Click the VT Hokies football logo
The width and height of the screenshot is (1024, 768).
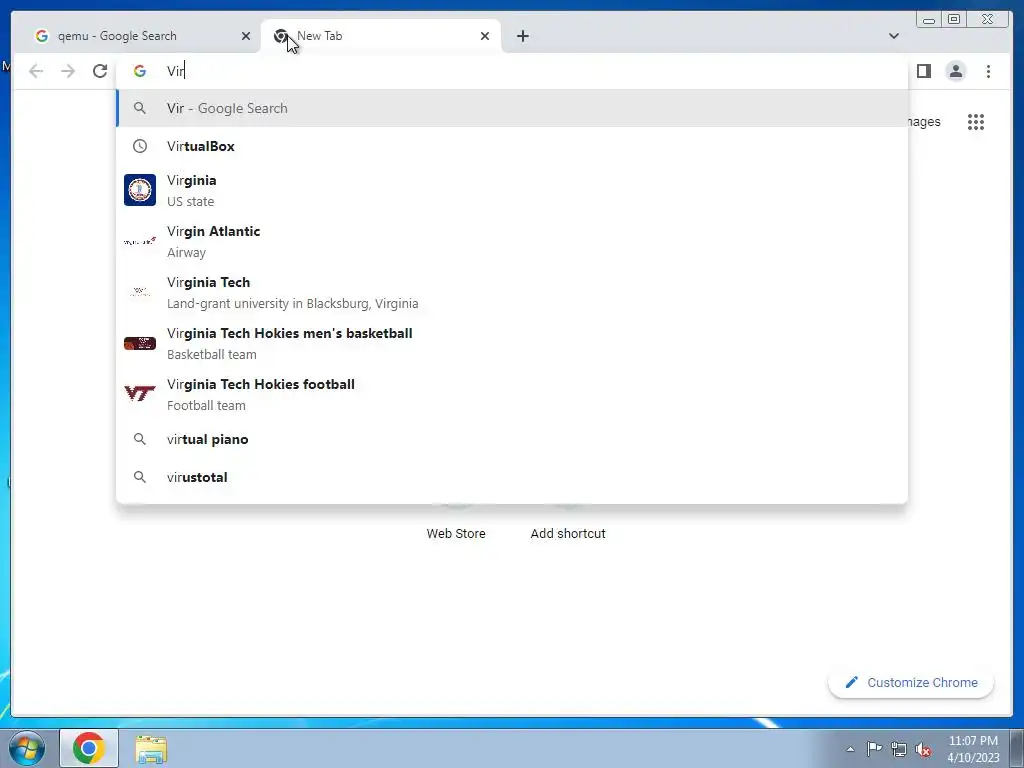(x=140, y=394)
